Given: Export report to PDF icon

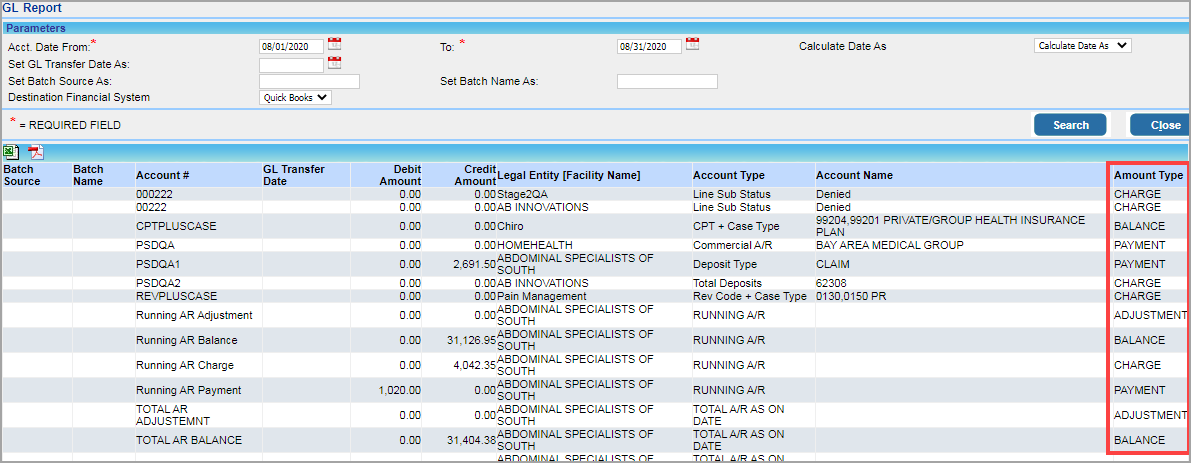Looking at the screenshot, I should [35, 153].
